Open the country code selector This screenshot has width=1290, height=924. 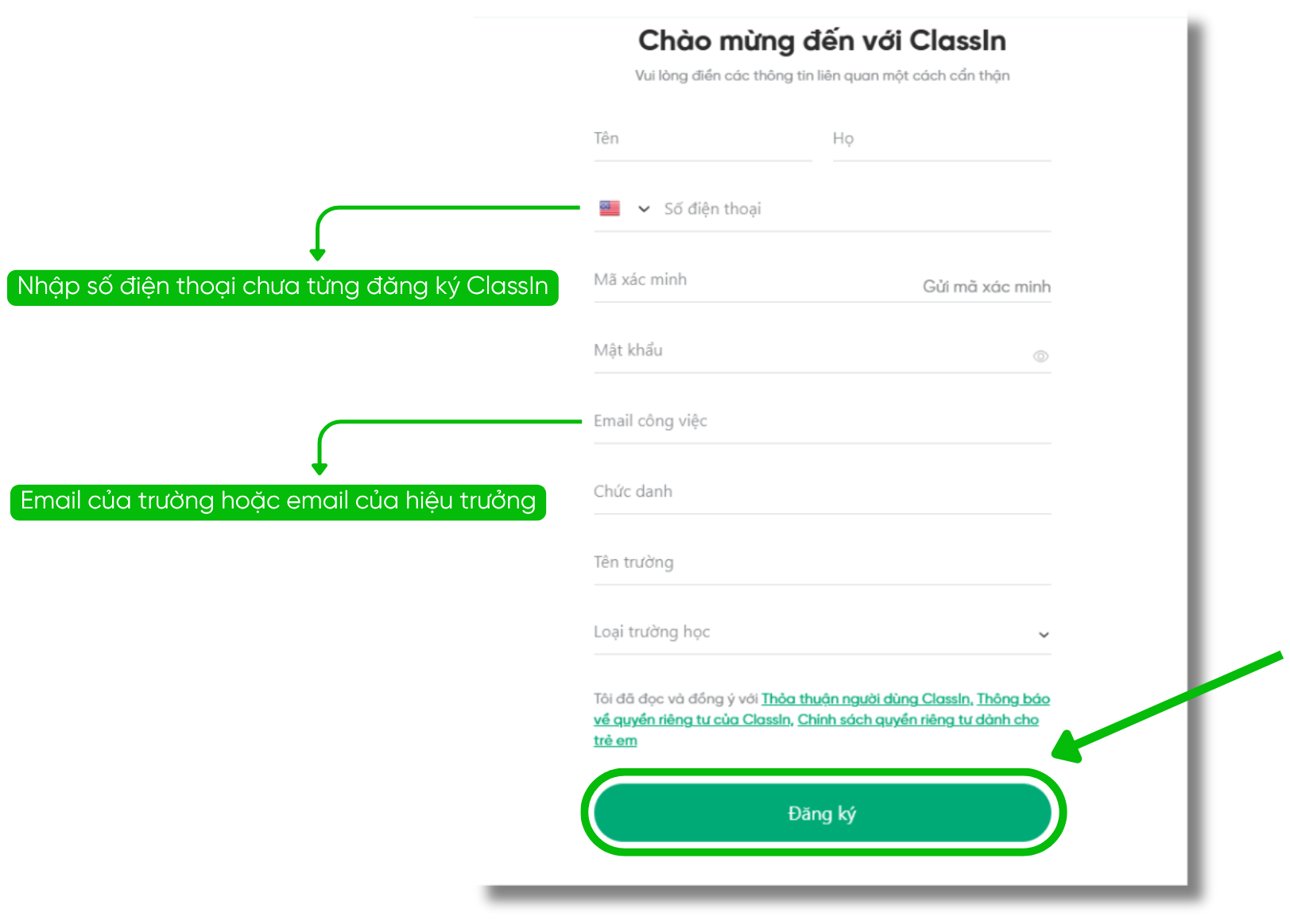click(x=626, y=208)
